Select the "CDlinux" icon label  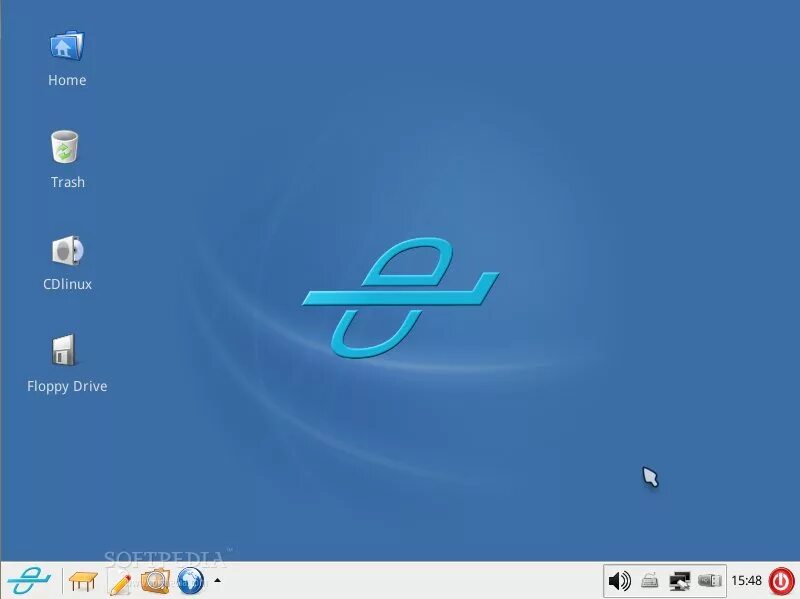pyautogui.click(x=67, y=284)
